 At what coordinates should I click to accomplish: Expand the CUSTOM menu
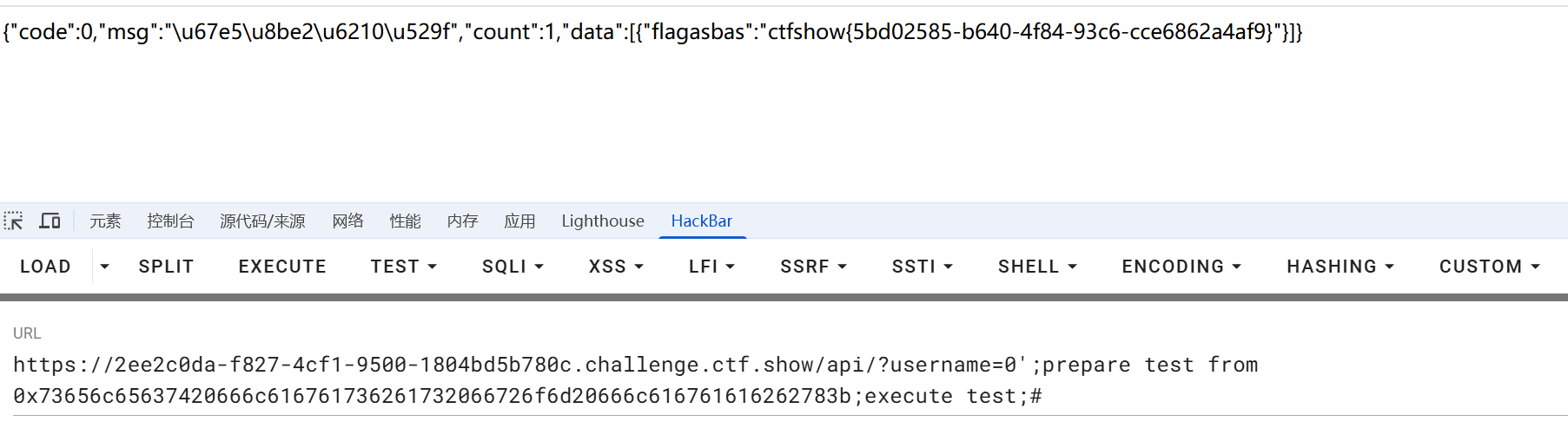[1489, 267]
